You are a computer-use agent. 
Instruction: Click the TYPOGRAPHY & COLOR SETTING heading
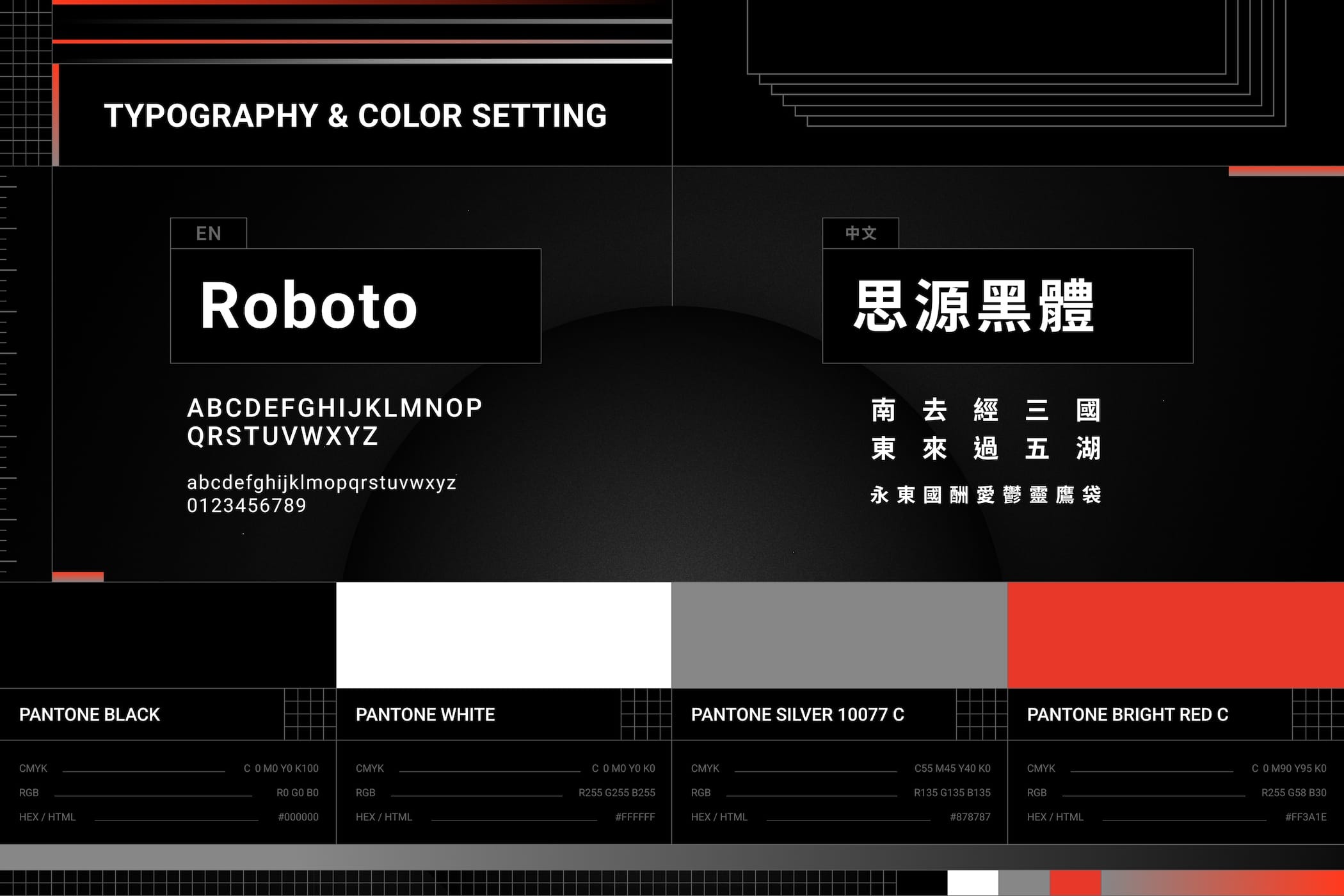tap(355, 116)
